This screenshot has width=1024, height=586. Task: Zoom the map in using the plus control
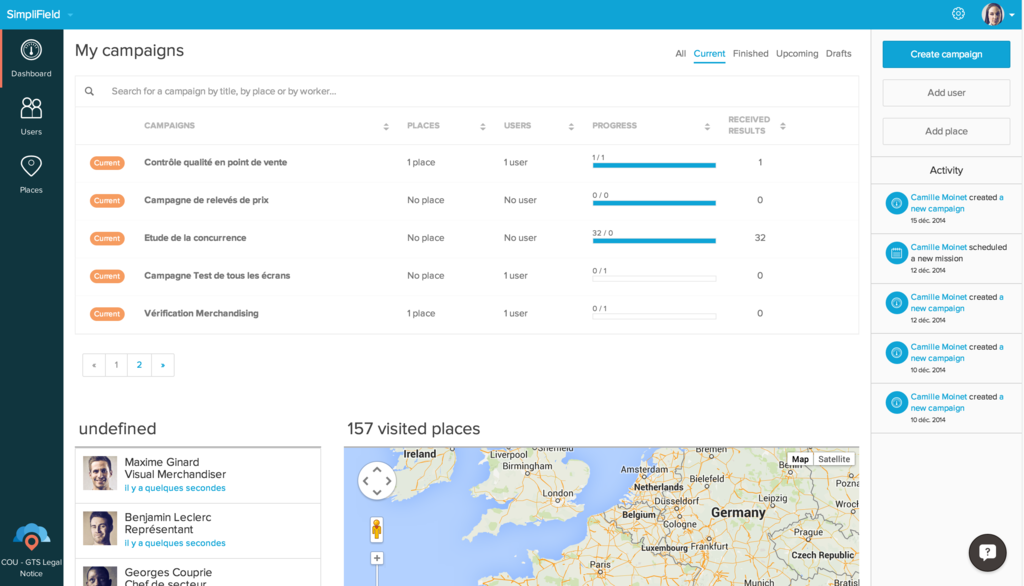point(376,557)
